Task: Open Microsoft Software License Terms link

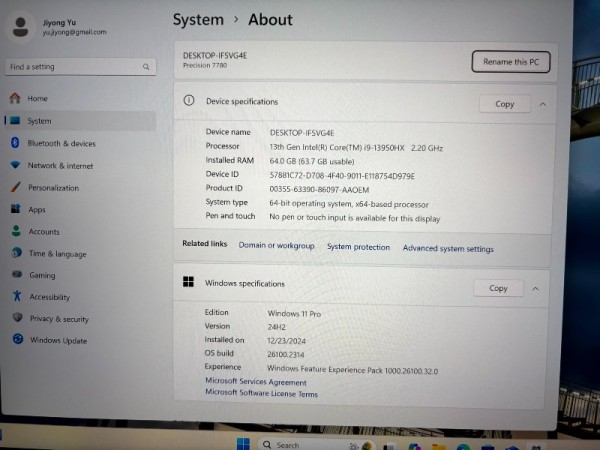Action: [x=261, y=393]
